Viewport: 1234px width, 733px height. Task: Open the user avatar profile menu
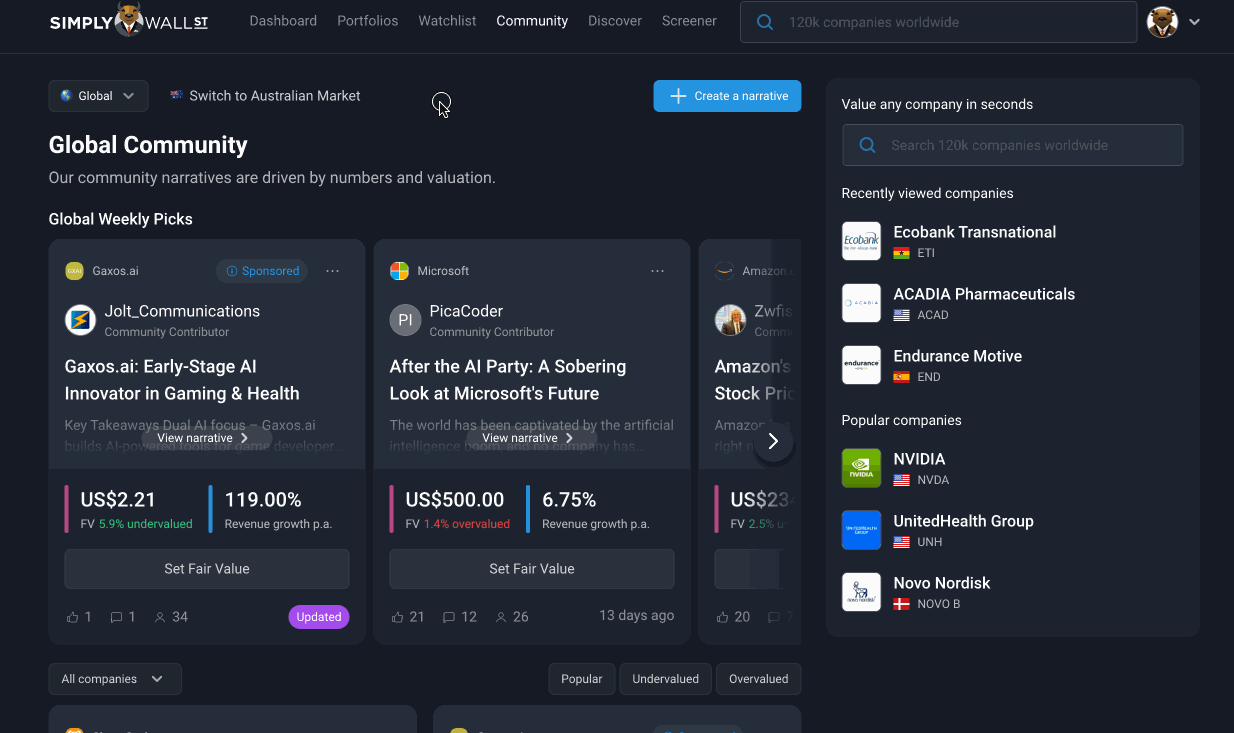coord(1162,22)
